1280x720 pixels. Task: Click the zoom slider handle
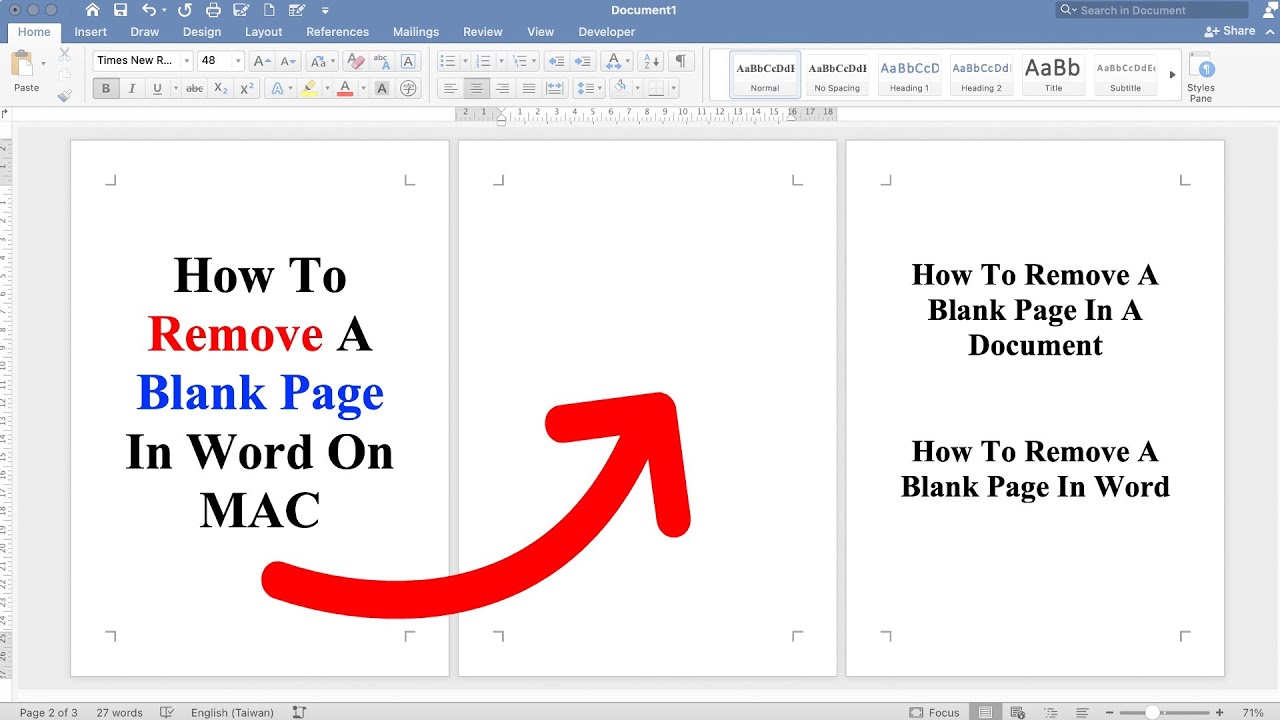tap(1152, 712)
